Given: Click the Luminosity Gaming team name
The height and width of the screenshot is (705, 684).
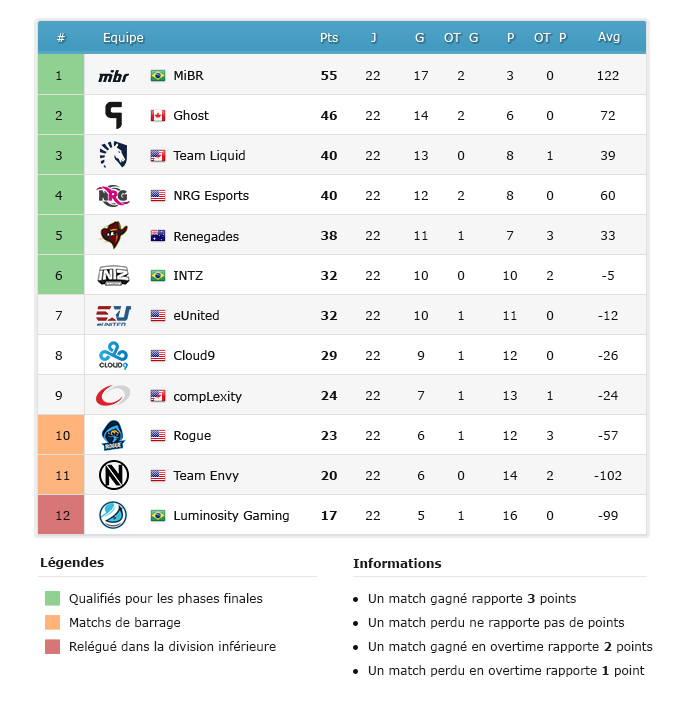Looking at the screenshot, I should tap(231, 516).
